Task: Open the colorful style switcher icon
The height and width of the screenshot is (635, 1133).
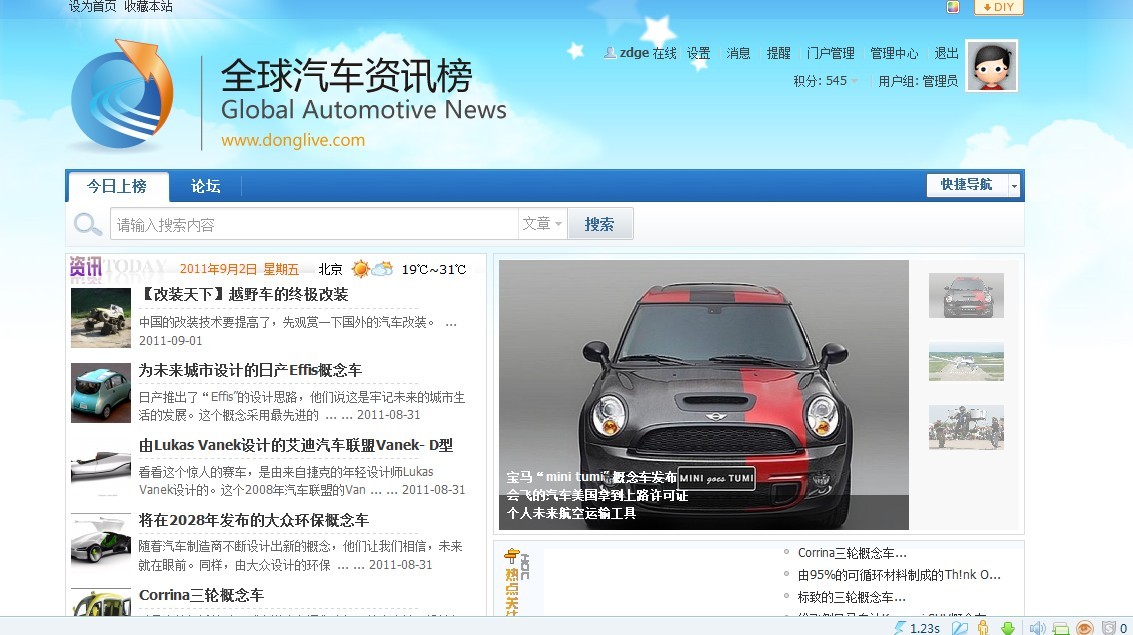Action: (953, 7)
